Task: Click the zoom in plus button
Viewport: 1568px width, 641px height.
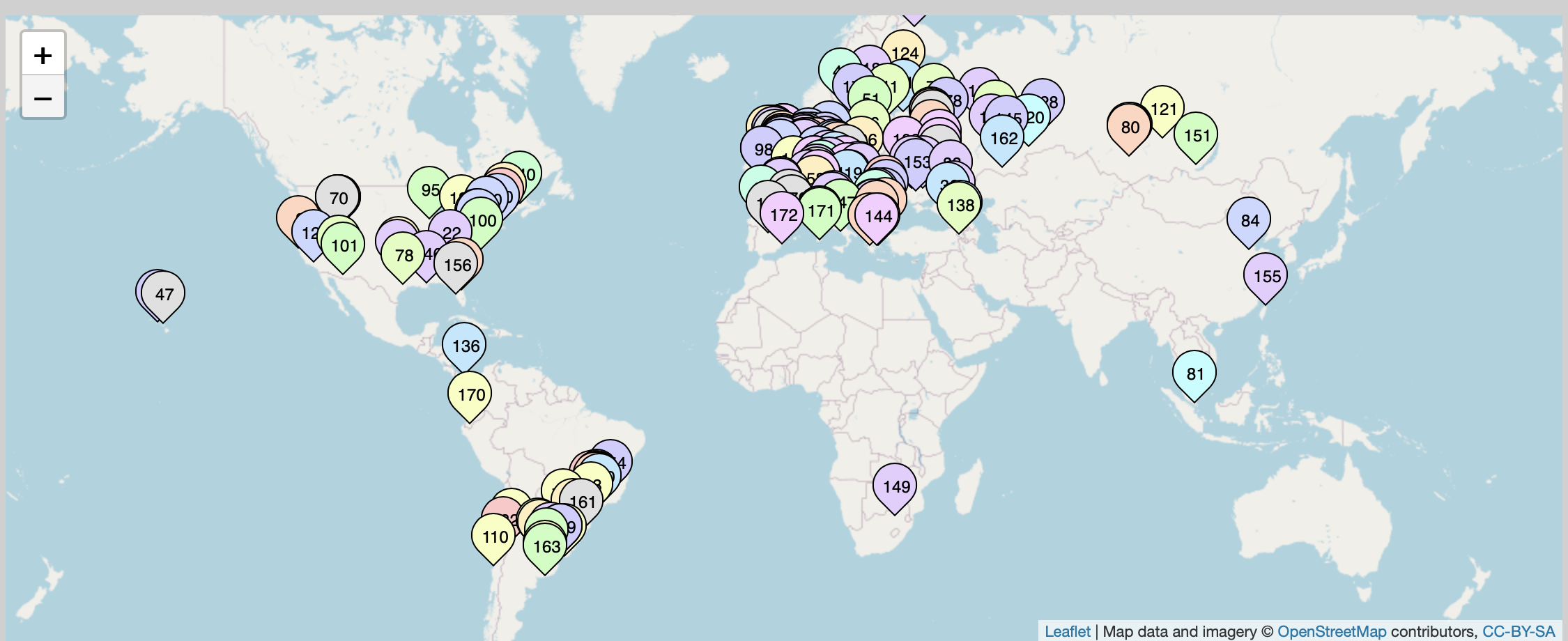Action: point(43,55)
